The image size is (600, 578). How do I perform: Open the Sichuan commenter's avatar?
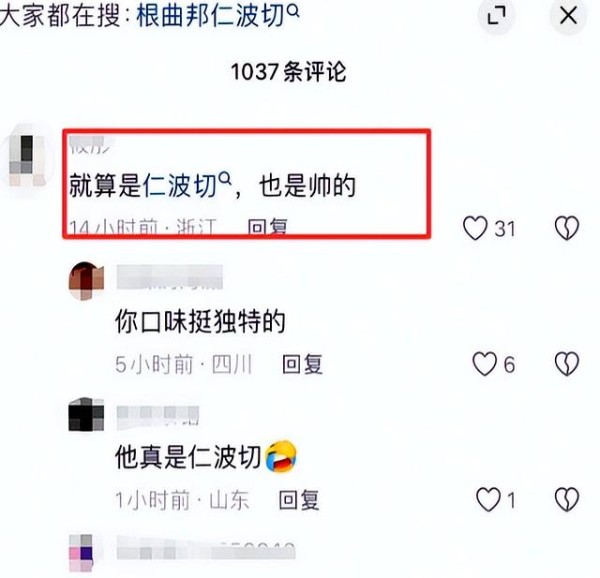86,281
